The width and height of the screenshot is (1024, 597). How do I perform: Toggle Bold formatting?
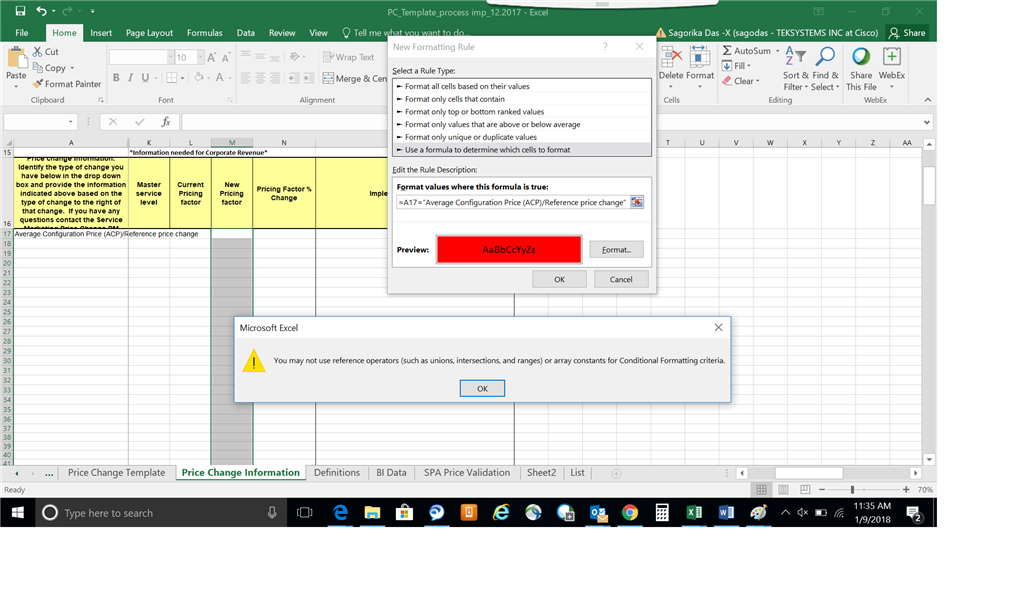point(116,78)
